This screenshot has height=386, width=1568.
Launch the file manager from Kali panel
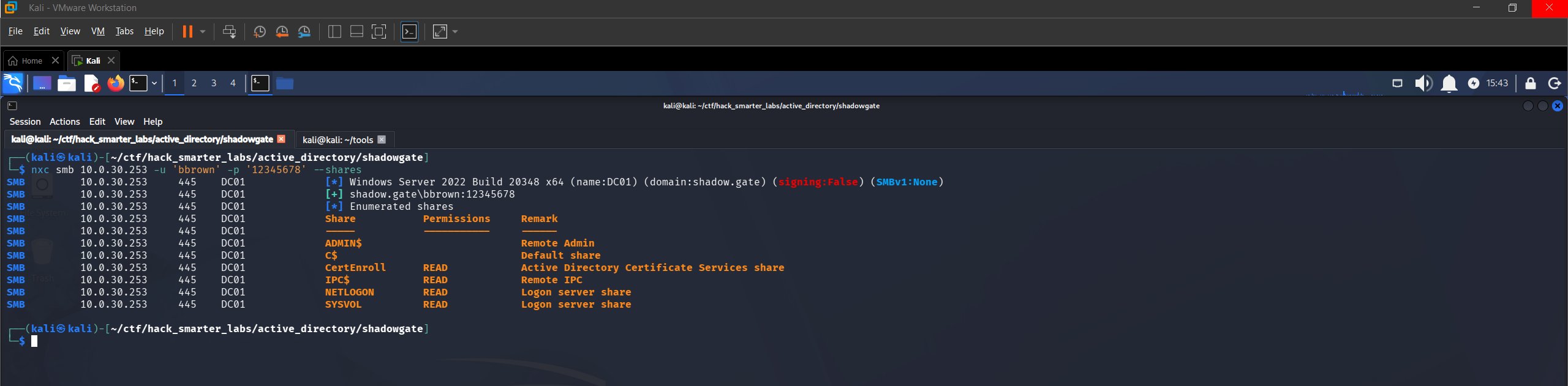67,83
